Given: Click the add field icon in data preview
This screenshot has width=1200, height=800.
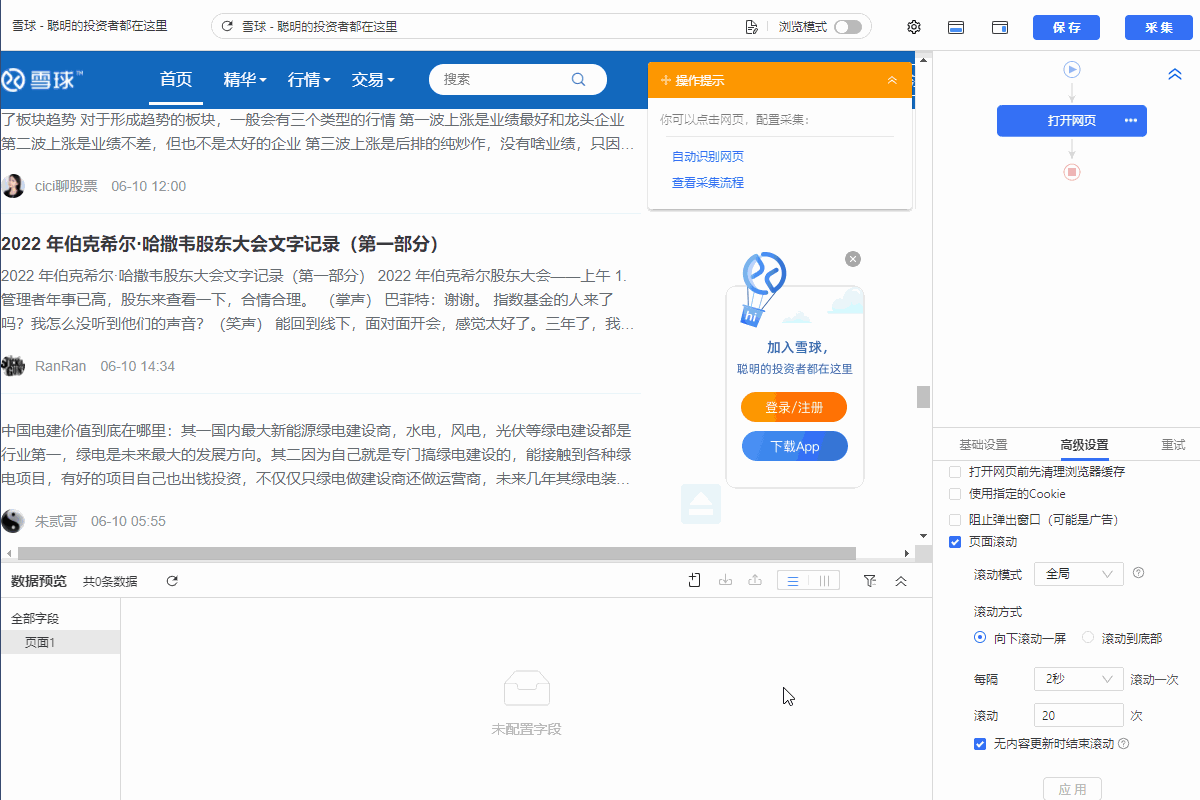Looking at the screenshot, I should tap(695, 580).
